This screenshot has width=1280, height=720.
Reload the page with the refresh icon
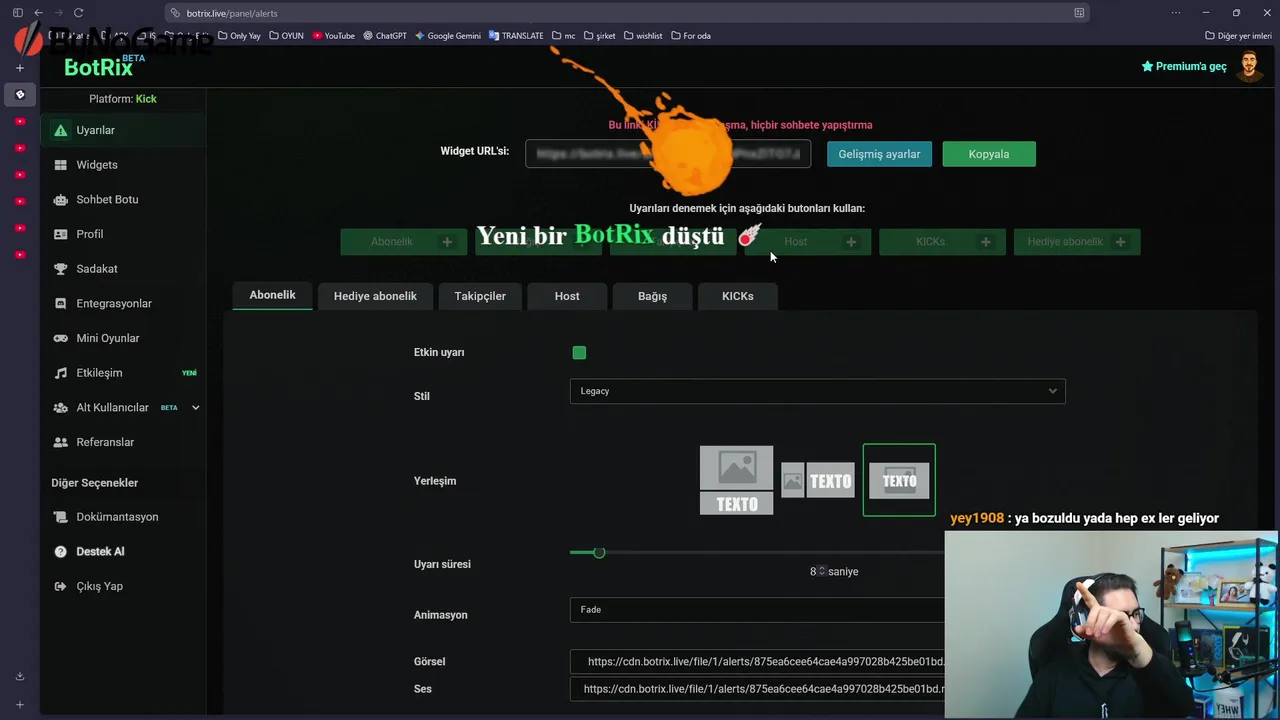[x=78, y=13]
